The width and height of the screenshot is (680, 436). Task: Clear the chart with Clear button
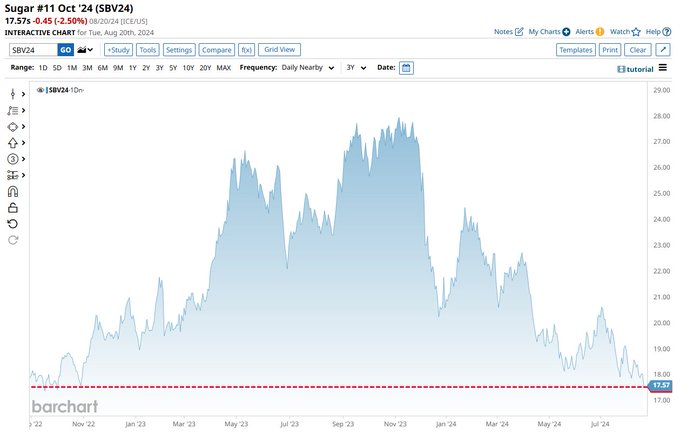pyautogui.click(x=638, y=50)
